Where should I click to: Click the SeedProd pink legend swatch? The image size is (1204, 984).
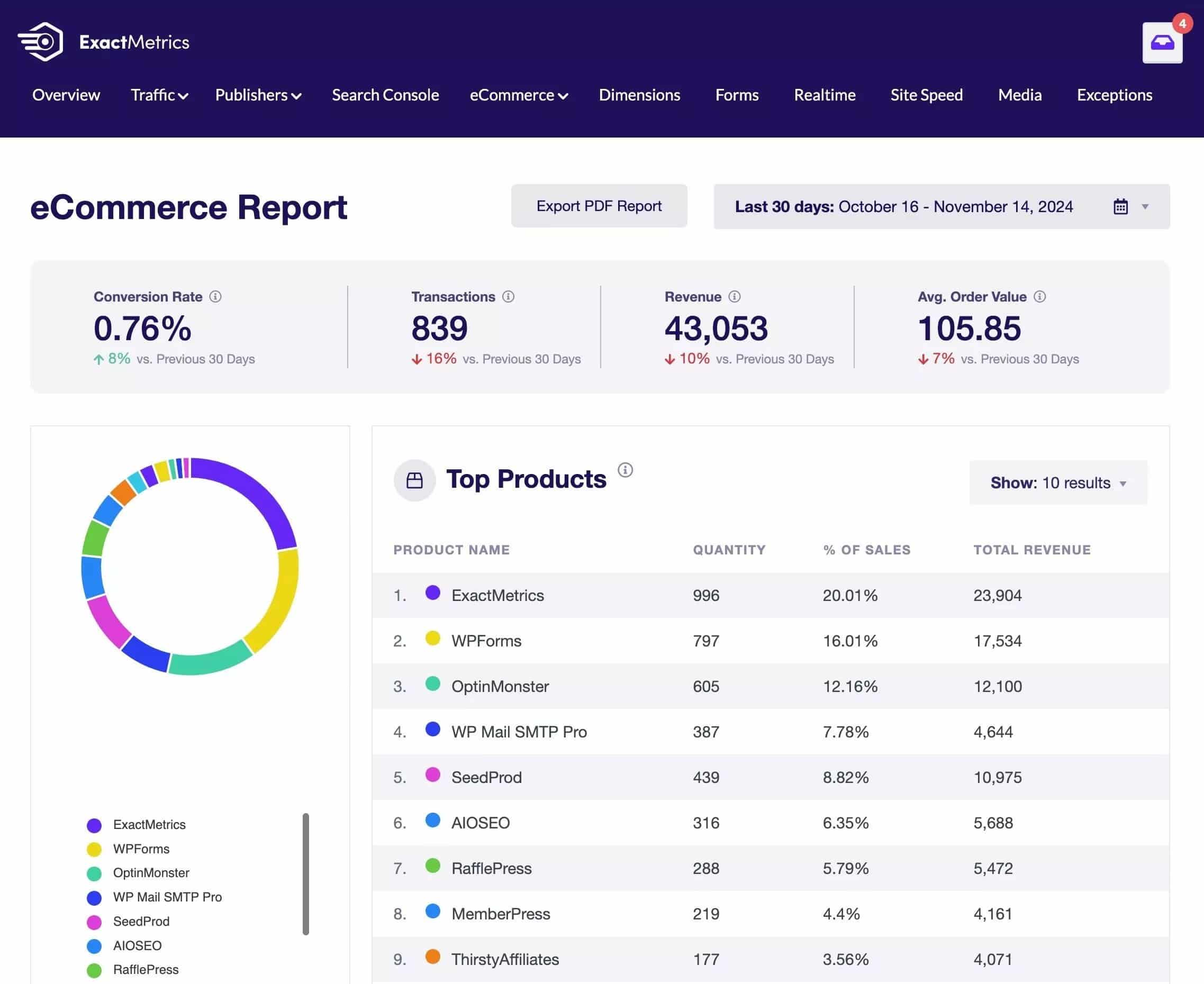94,922
